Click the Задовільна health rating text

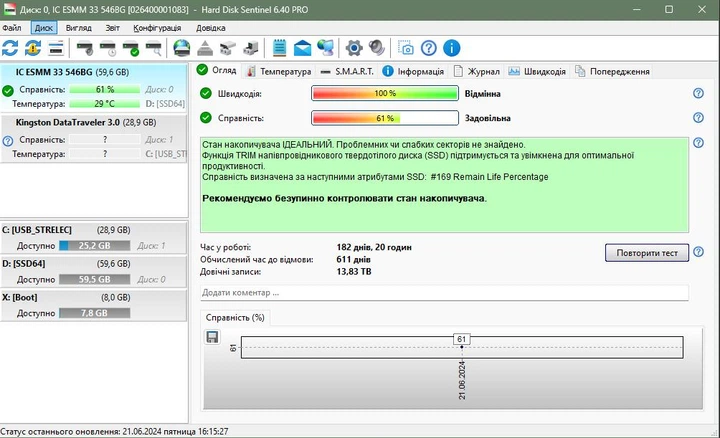(x=488, y=118)
